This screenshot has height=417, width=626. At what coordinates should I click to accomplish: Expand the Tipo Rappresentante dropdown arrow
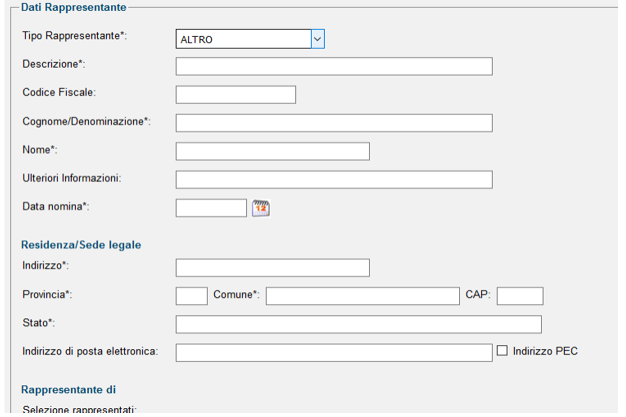pos(318,39)
